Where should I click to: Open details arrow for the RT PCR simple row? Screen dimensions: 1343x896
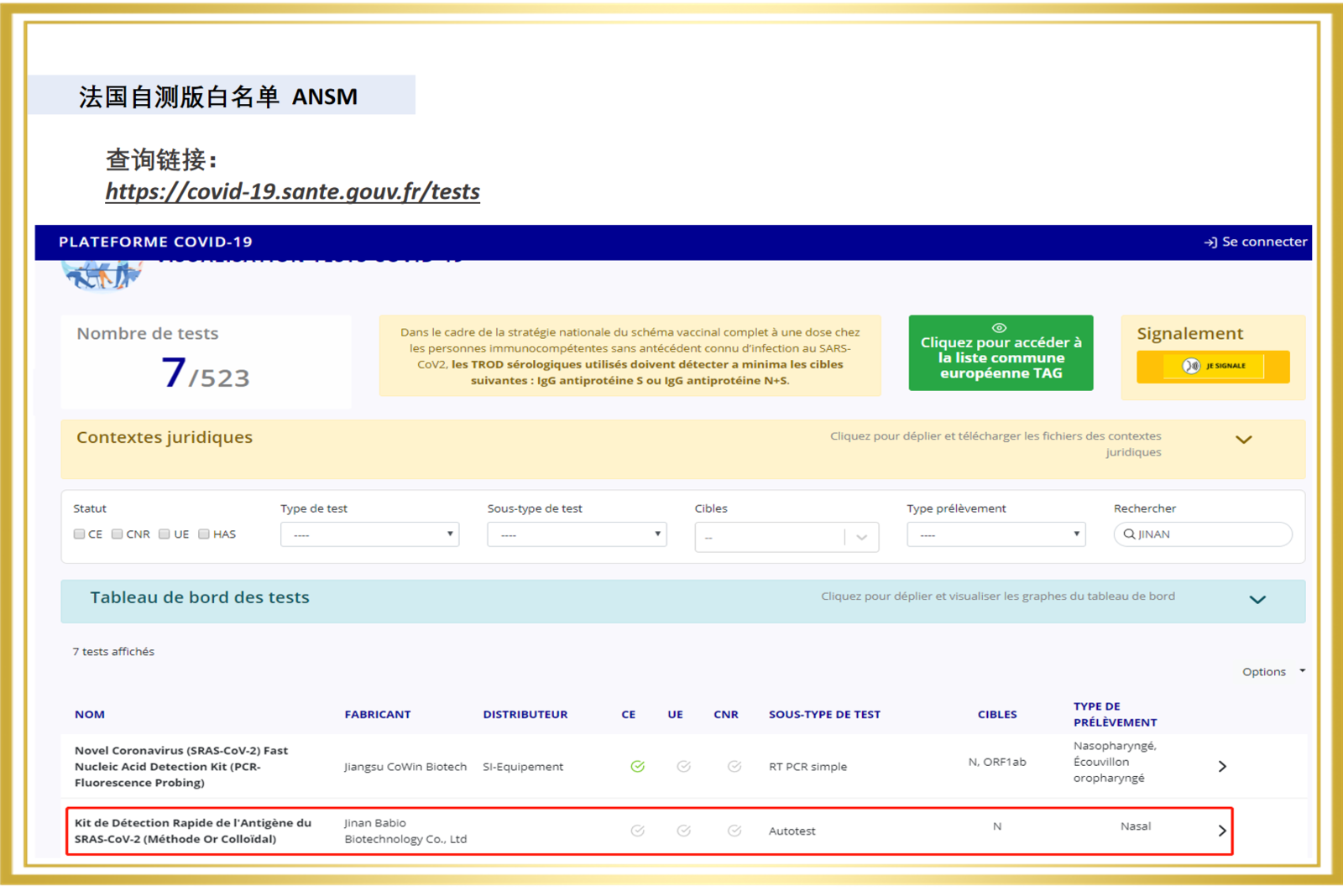pyautogui.click(x=1223, y=766)
